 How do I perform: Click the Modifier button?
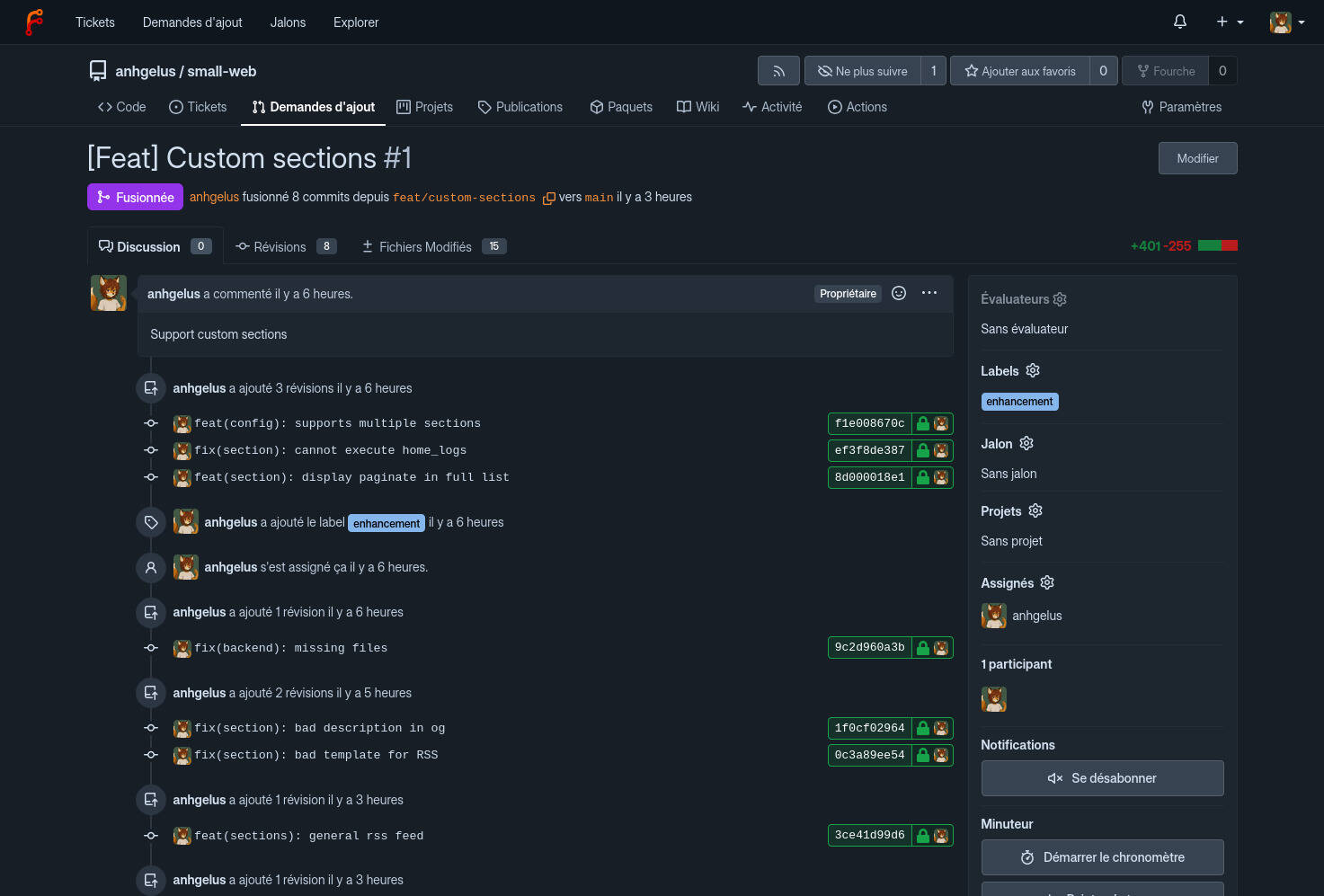[x=1197, y=157]
